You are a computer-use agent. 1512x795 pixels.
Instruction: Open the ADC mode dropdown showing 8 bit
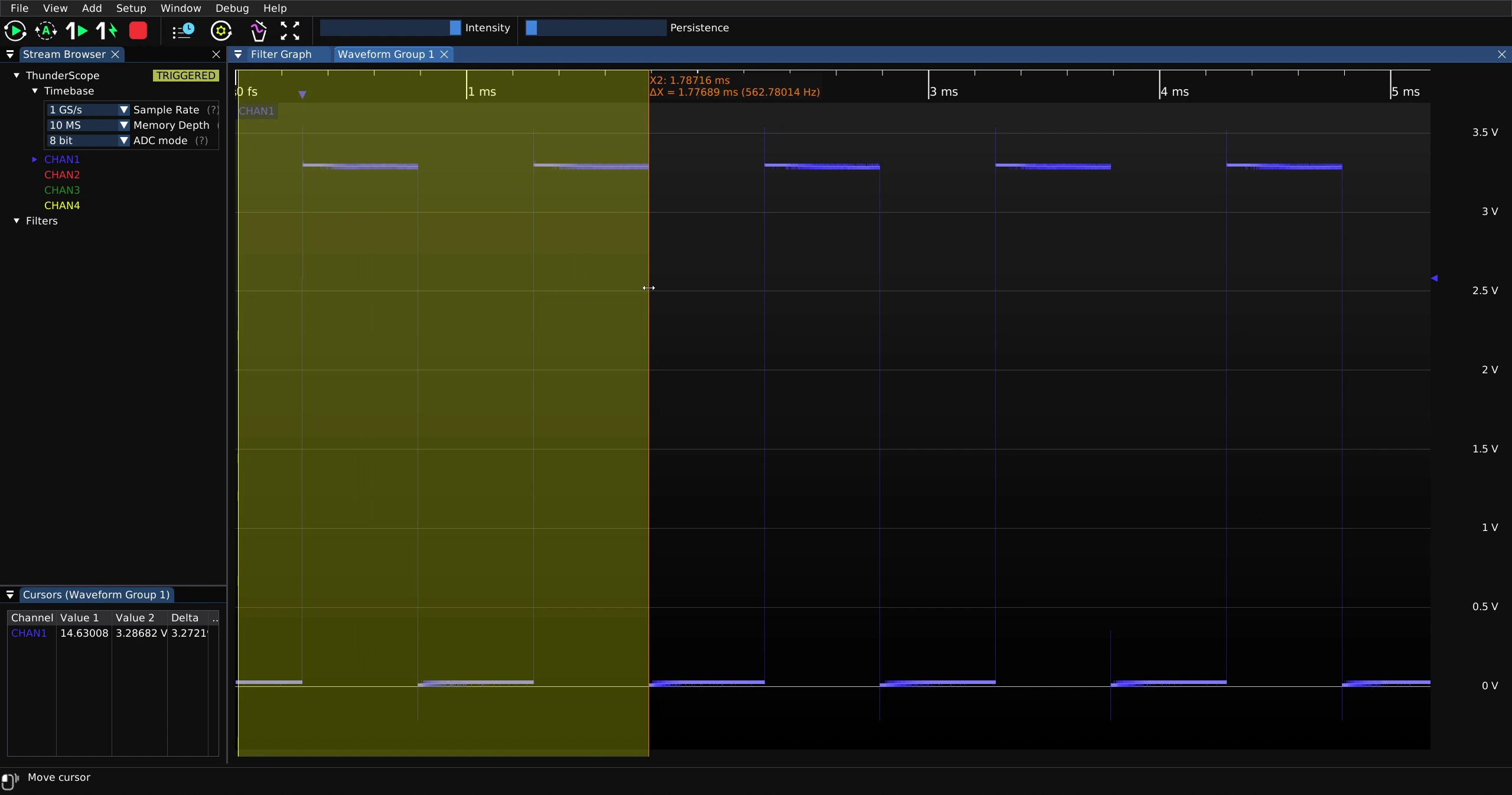(88, 141)
